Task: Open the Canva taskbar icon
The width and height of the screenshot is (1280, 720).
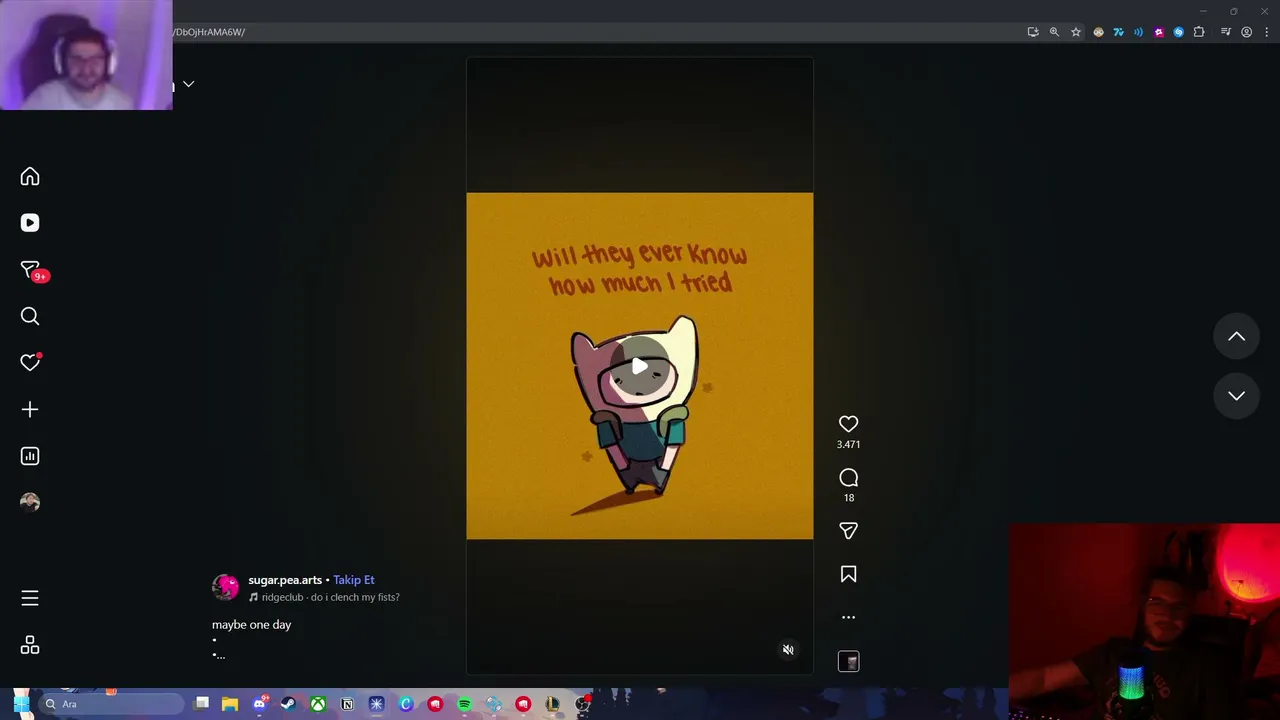Action: [x=406, y=704]
